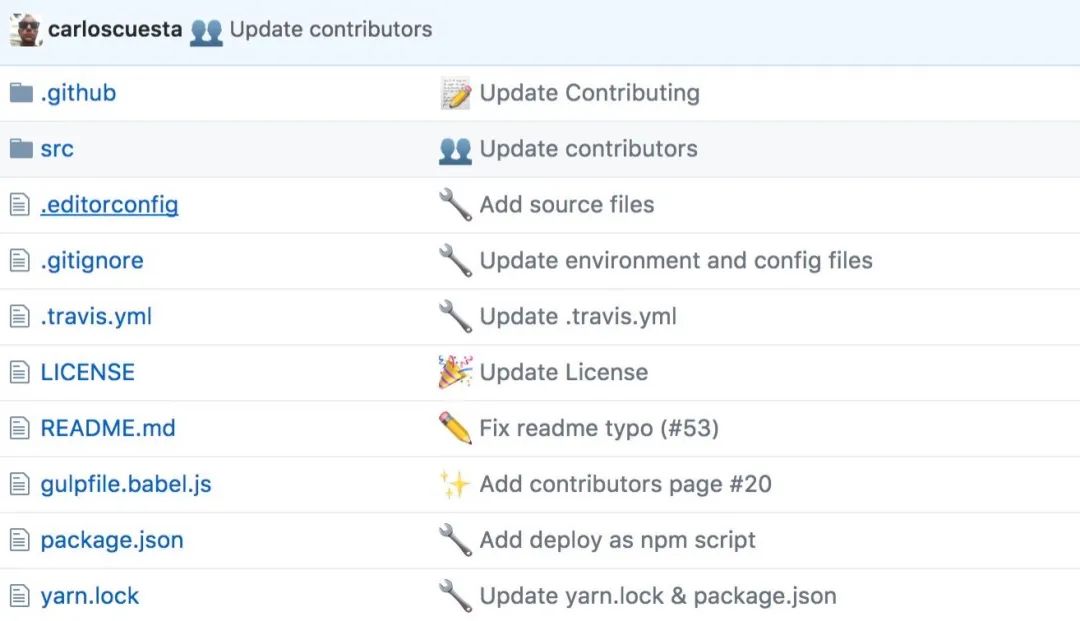Click the file icon beside package.json
Viewport: 1080px width, 621px height.
pos(20,539)
